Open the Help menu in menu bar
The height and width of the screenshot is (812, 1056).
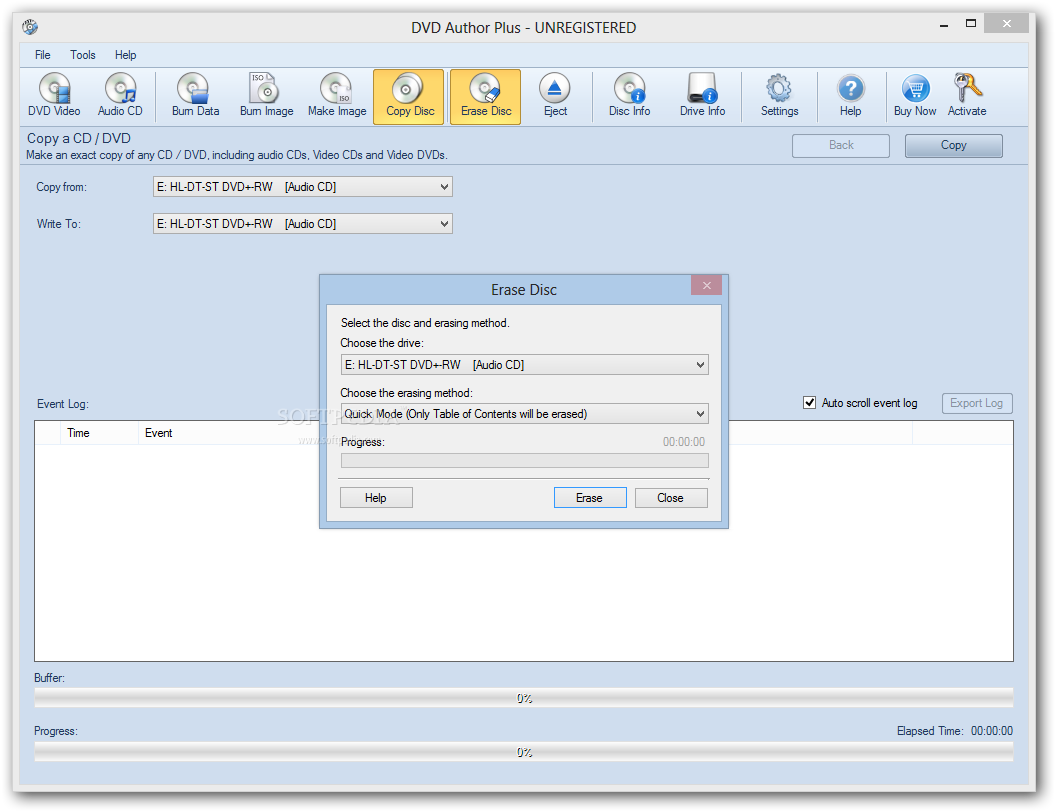pos(125,55)
